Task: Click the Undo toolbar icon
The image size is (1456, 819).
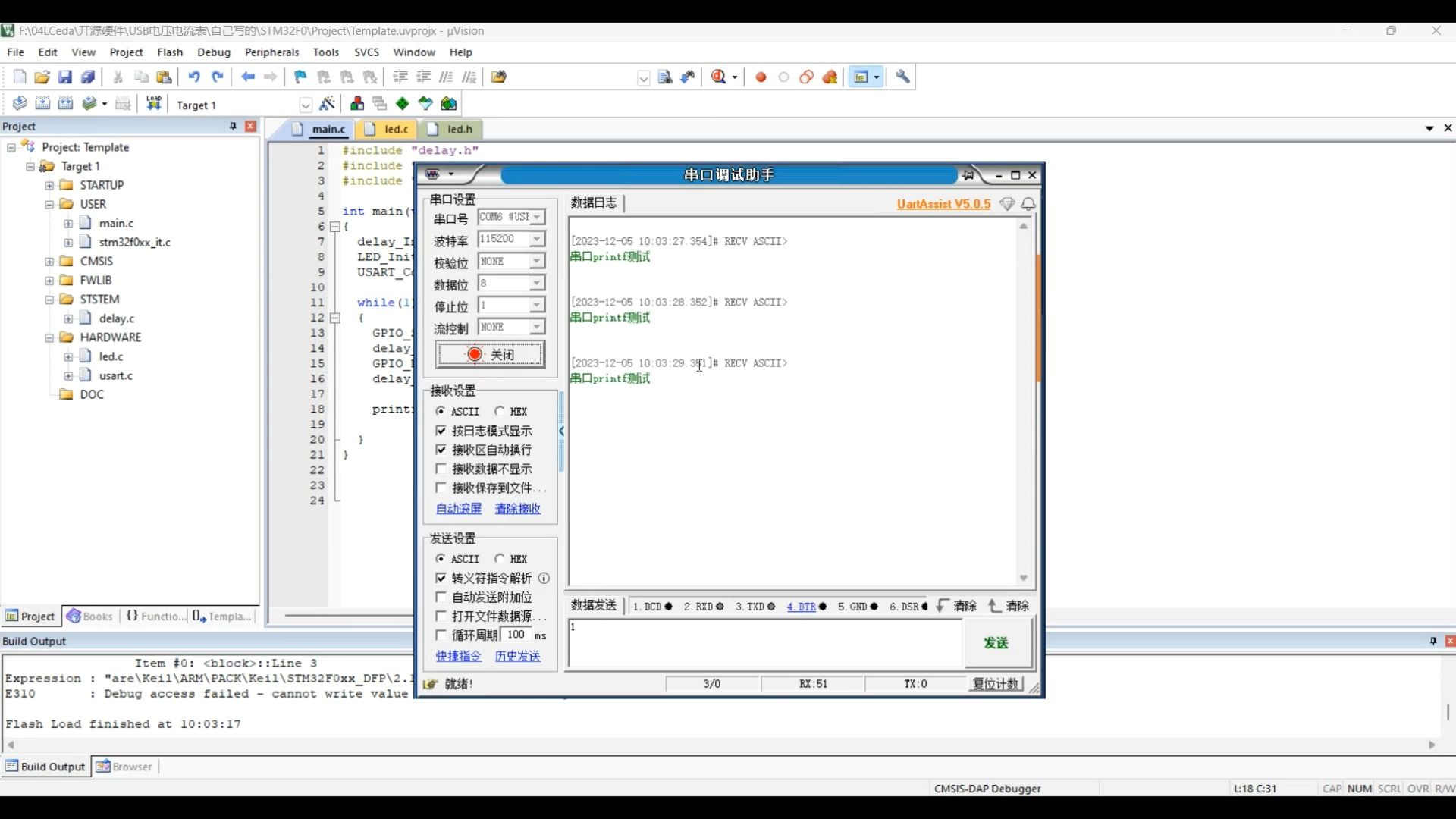Action: 194,77
